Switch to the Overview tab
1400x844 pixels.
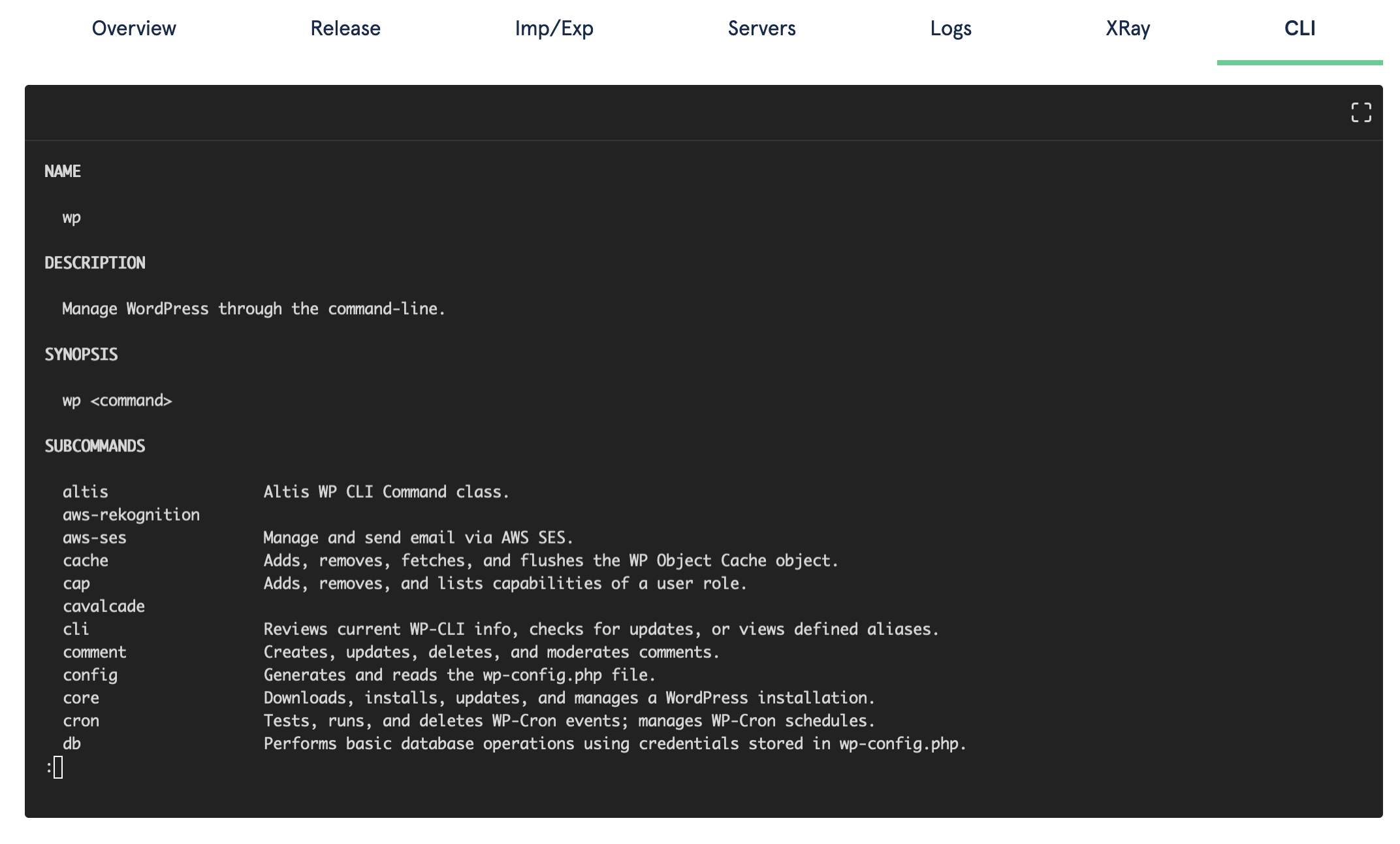(133, 28)
